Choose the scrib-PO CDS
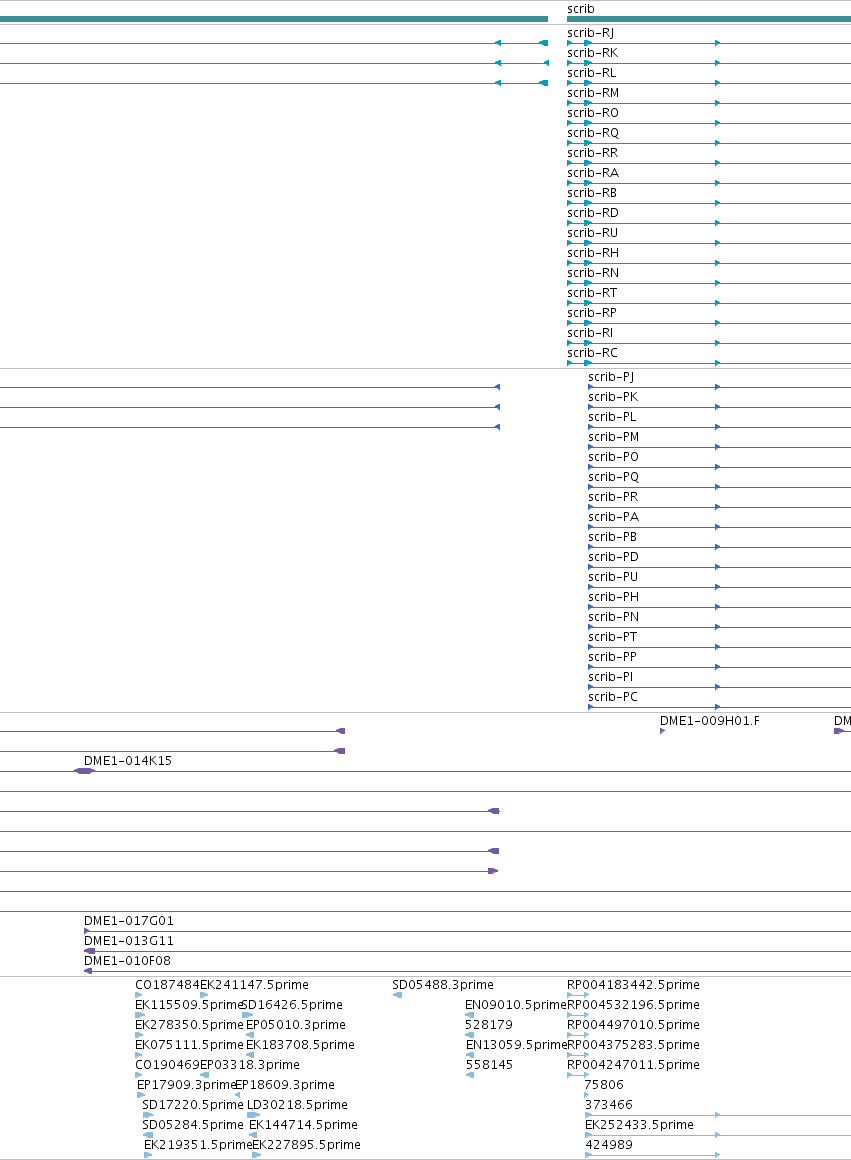 coord(613,456)
